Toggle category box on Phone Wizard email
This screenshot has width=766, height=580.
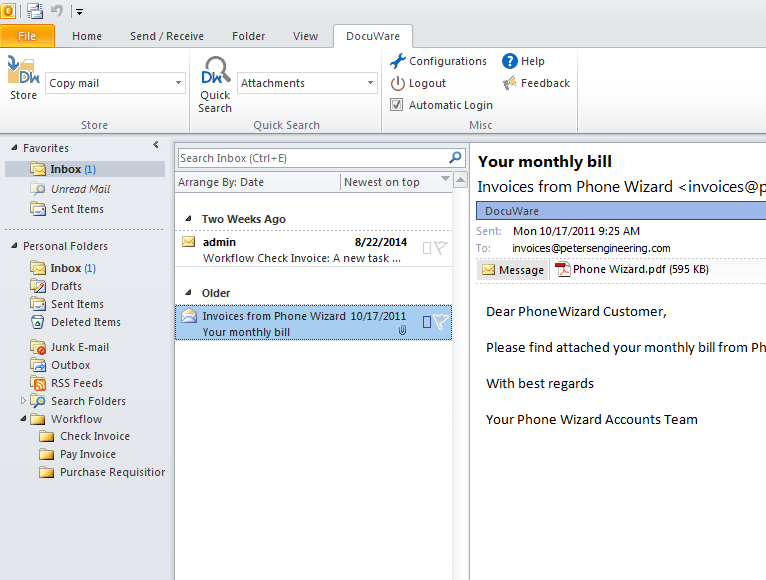click(x=426, y=322)
